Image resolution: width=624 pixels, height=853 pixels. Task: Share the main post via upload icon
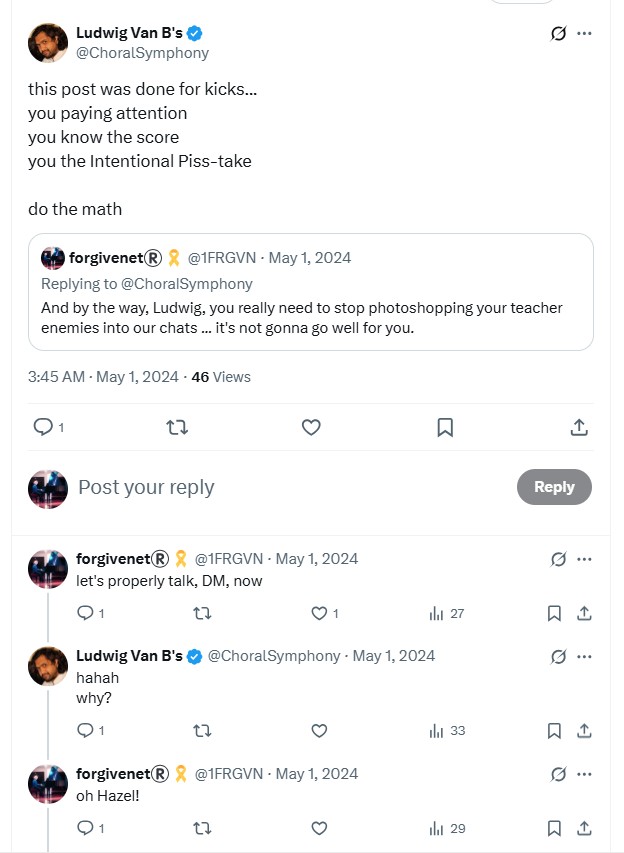(579, 428)
